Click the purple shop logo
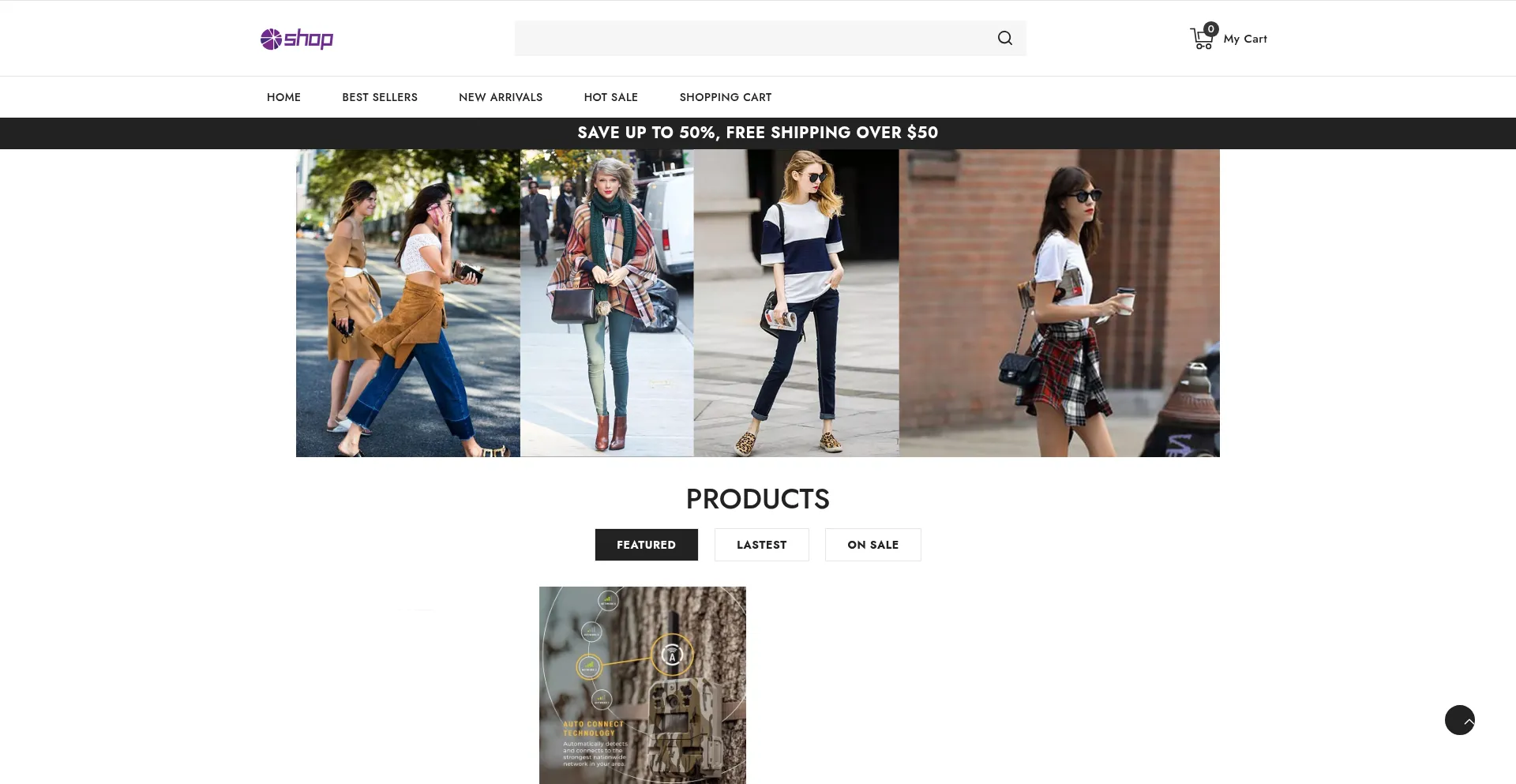1516x784 pixels. (297, 39)
